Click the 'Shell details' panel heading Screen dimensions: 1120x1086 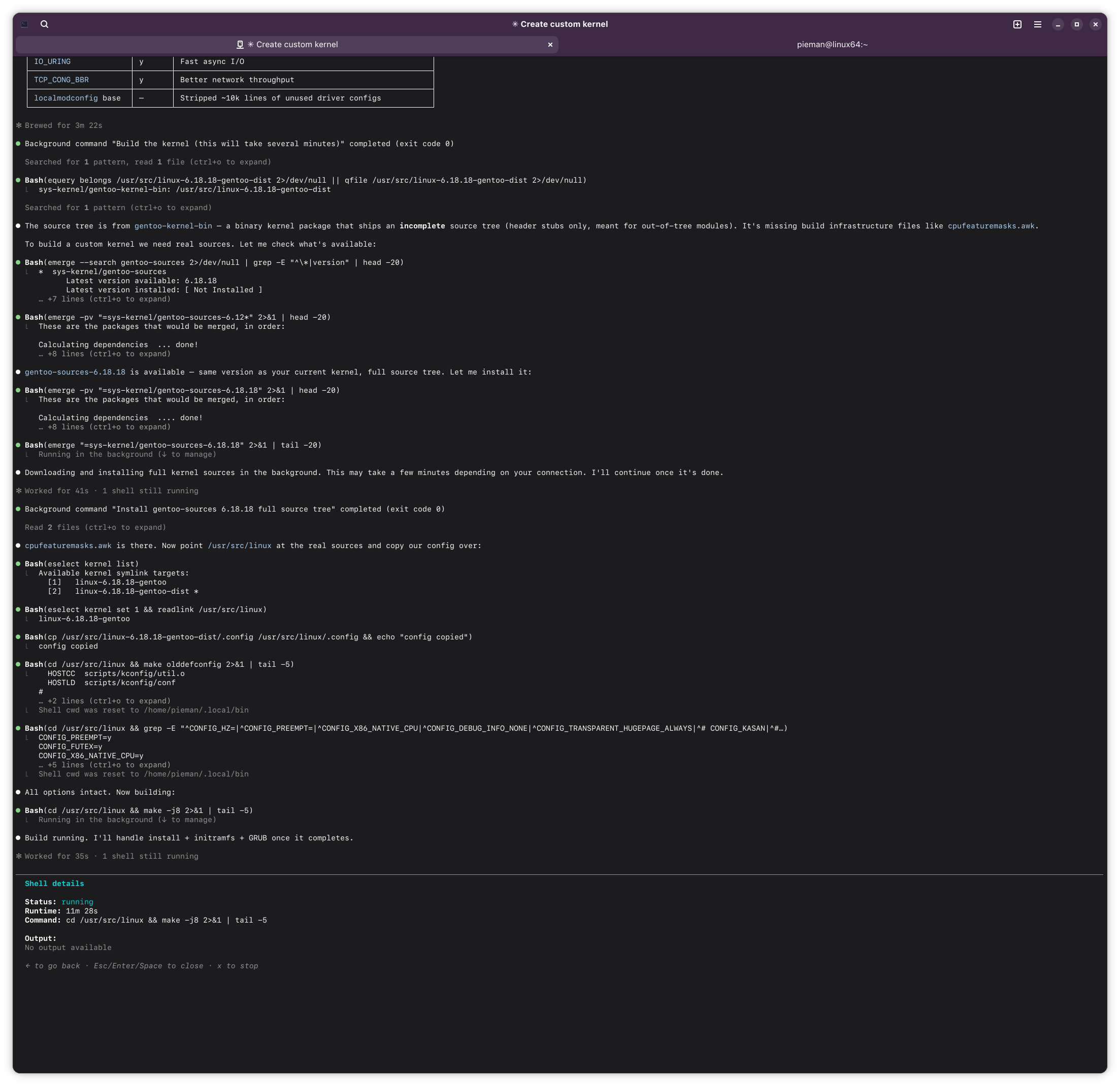(54, 884)
